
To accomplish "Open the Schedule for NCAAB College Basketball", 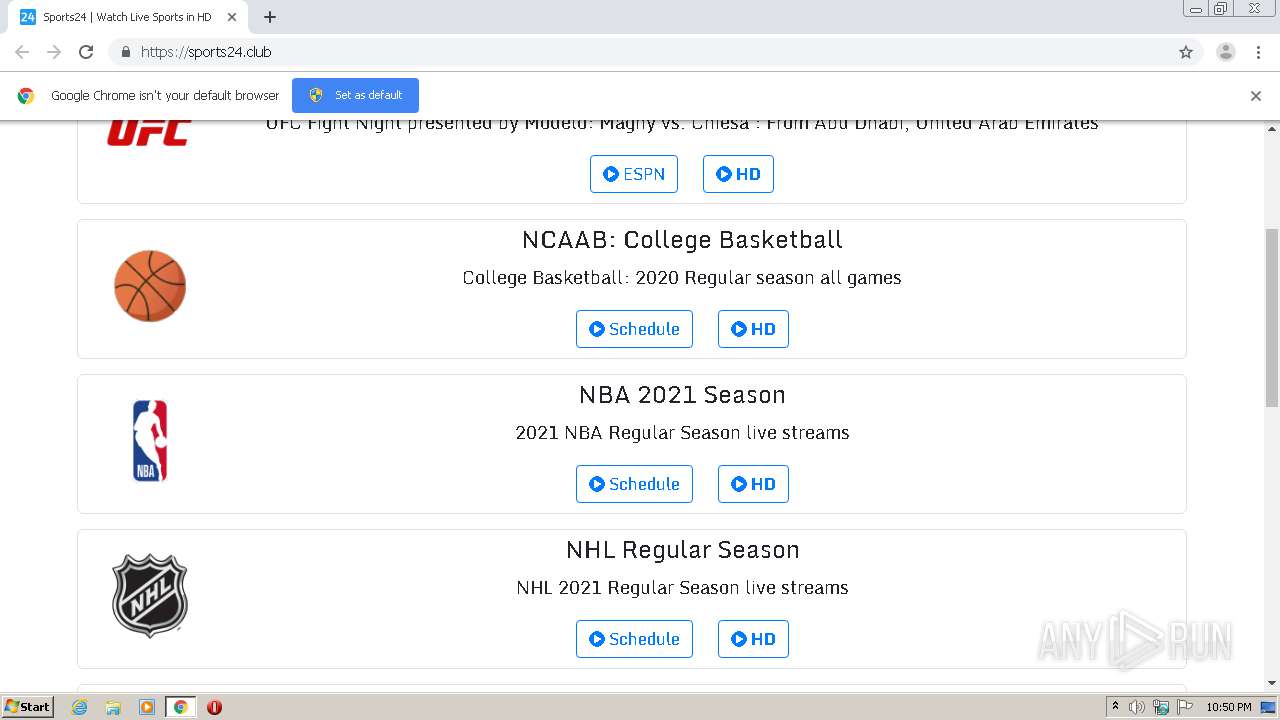I will point(634,329).
